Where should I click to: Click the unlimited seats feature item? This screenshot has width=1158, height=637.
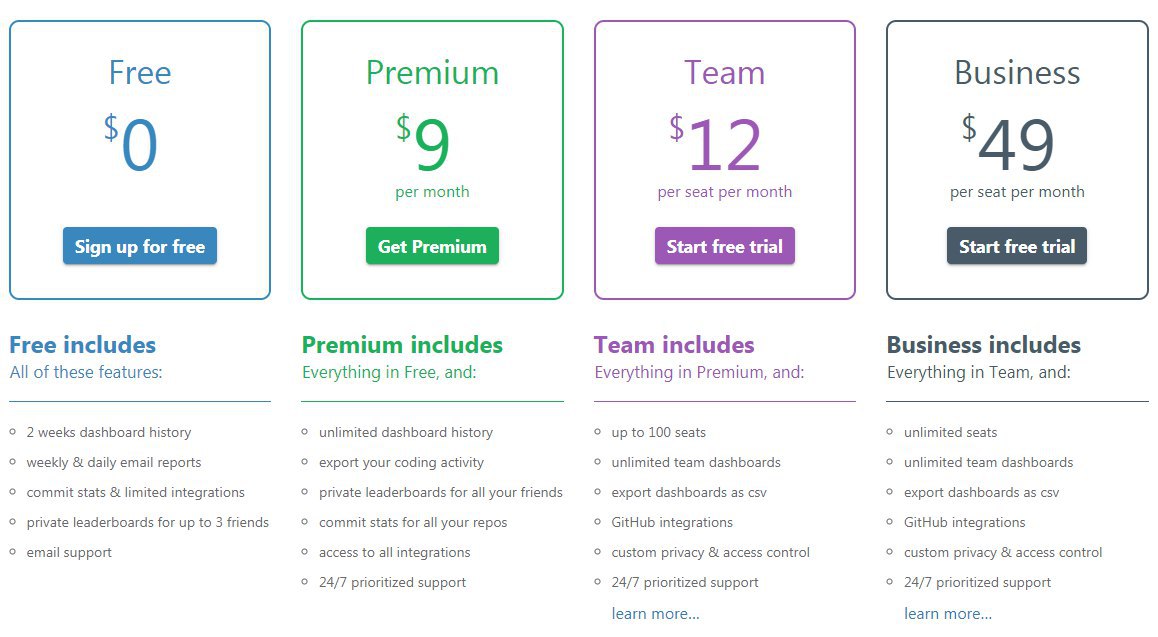pyautogui.click(x=950, y=433)
